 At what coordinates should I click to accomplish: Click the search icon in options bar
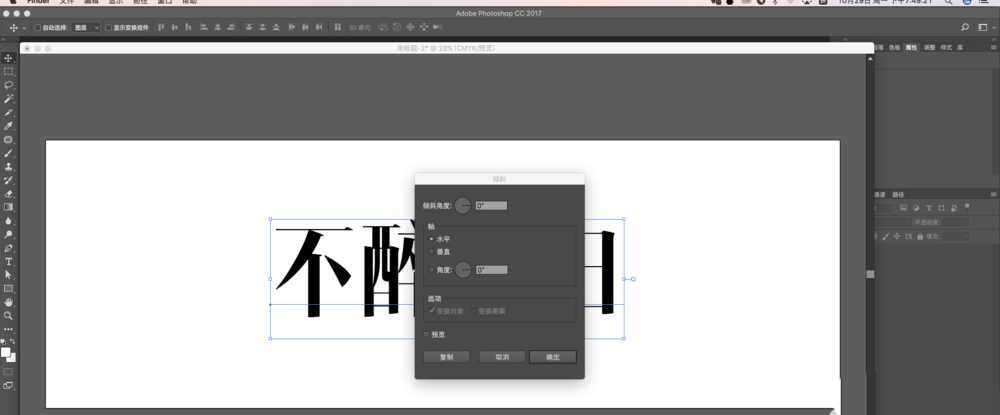click(965, 27)
